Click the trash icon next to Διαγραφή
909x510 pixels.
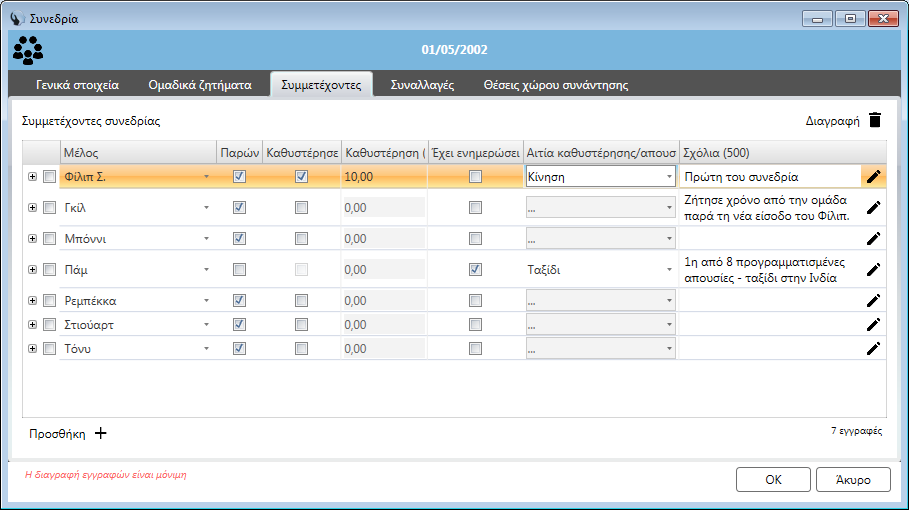pyautogui.click(x=875, y=120)
